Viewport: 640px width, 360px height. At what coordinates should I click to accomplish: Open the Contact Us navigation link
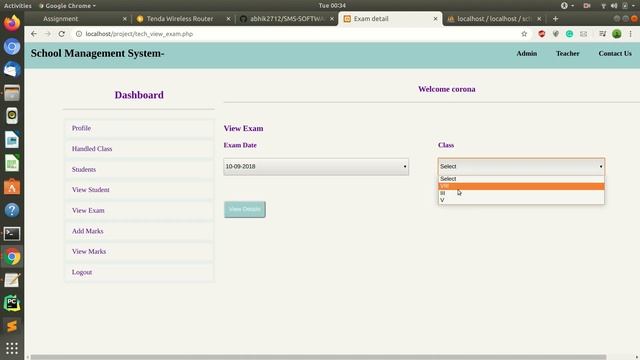(x=615, y=53)
